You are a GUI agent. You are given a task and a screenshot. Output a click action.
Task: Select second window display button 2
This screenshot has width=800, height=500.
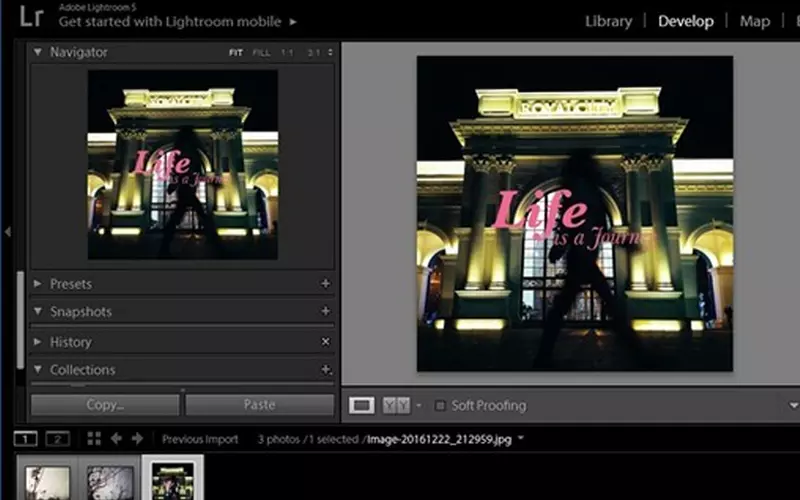tap(58, 439)
